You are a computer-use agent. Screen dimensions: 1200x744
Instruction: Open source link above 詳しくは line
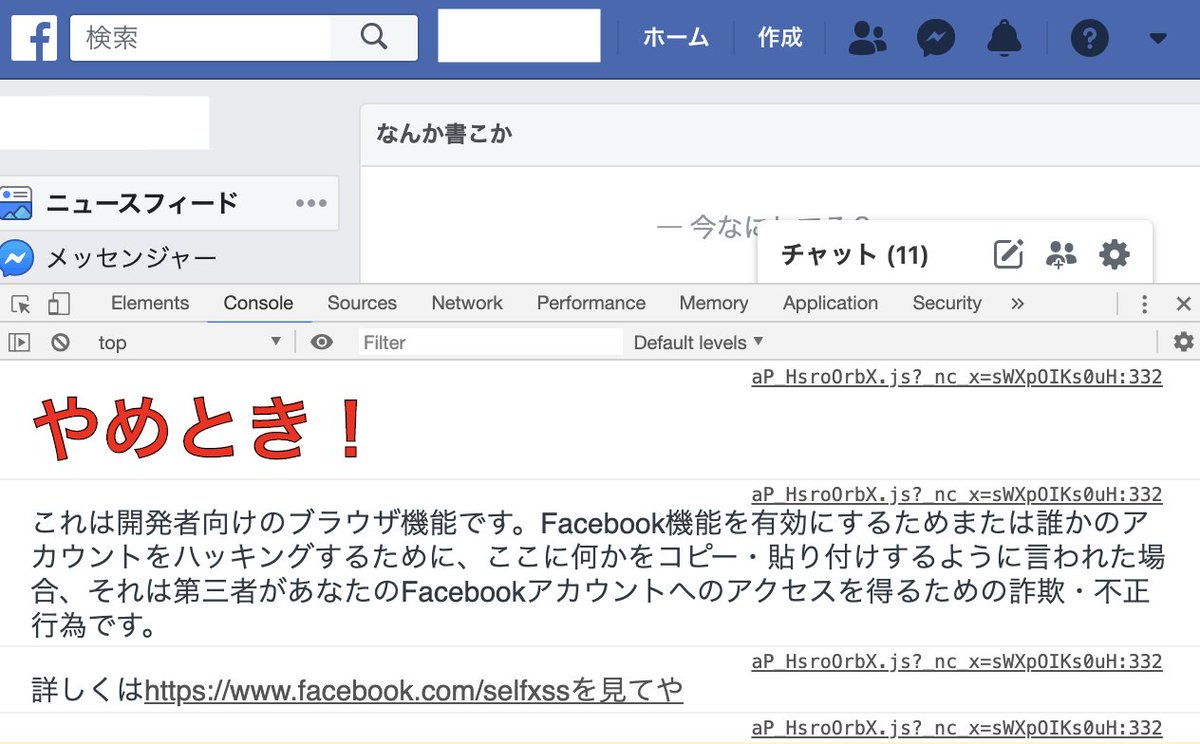click(x=957, y=661)
